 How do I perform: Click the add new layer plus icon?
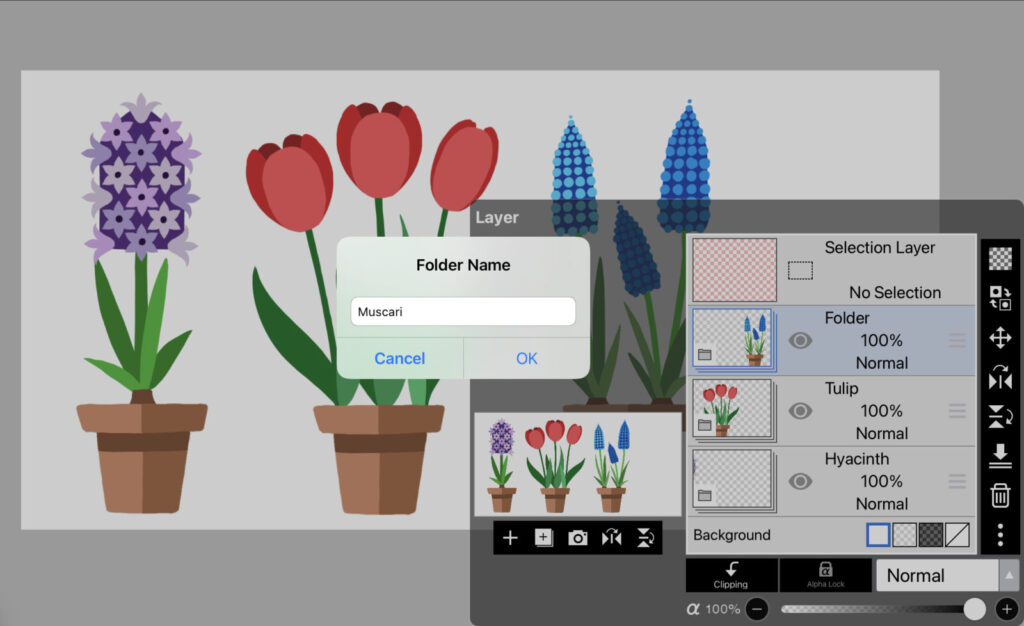510,538
